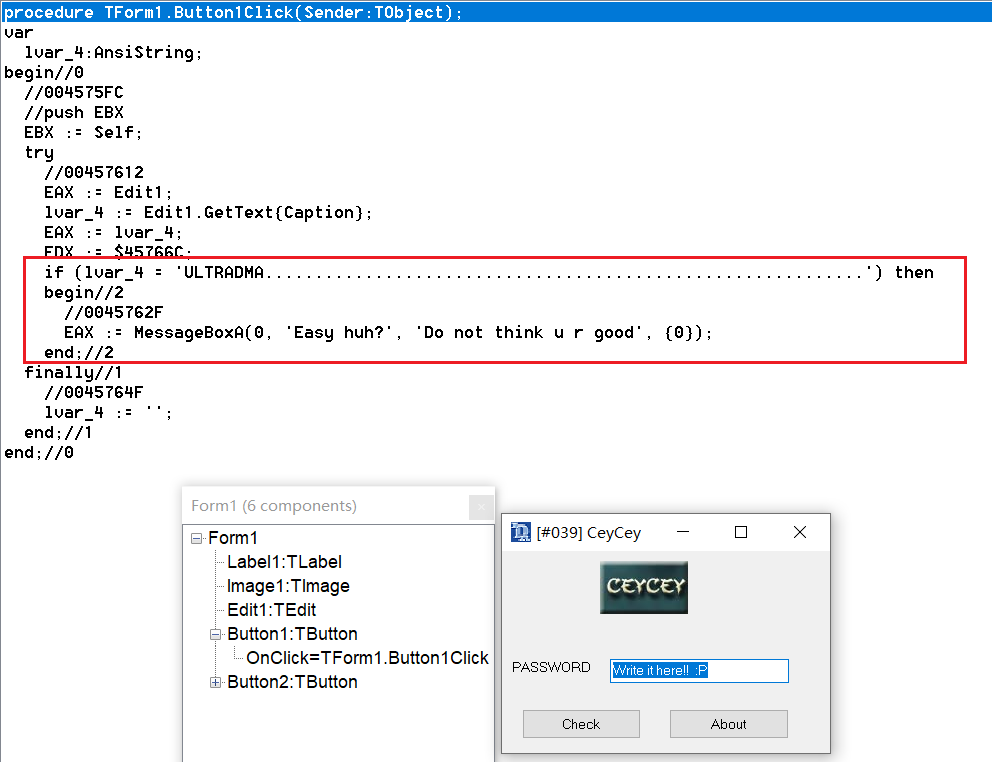992x762 pixels.
Task: Collapse the Button1:TButton node
Action: pos(216,634)
